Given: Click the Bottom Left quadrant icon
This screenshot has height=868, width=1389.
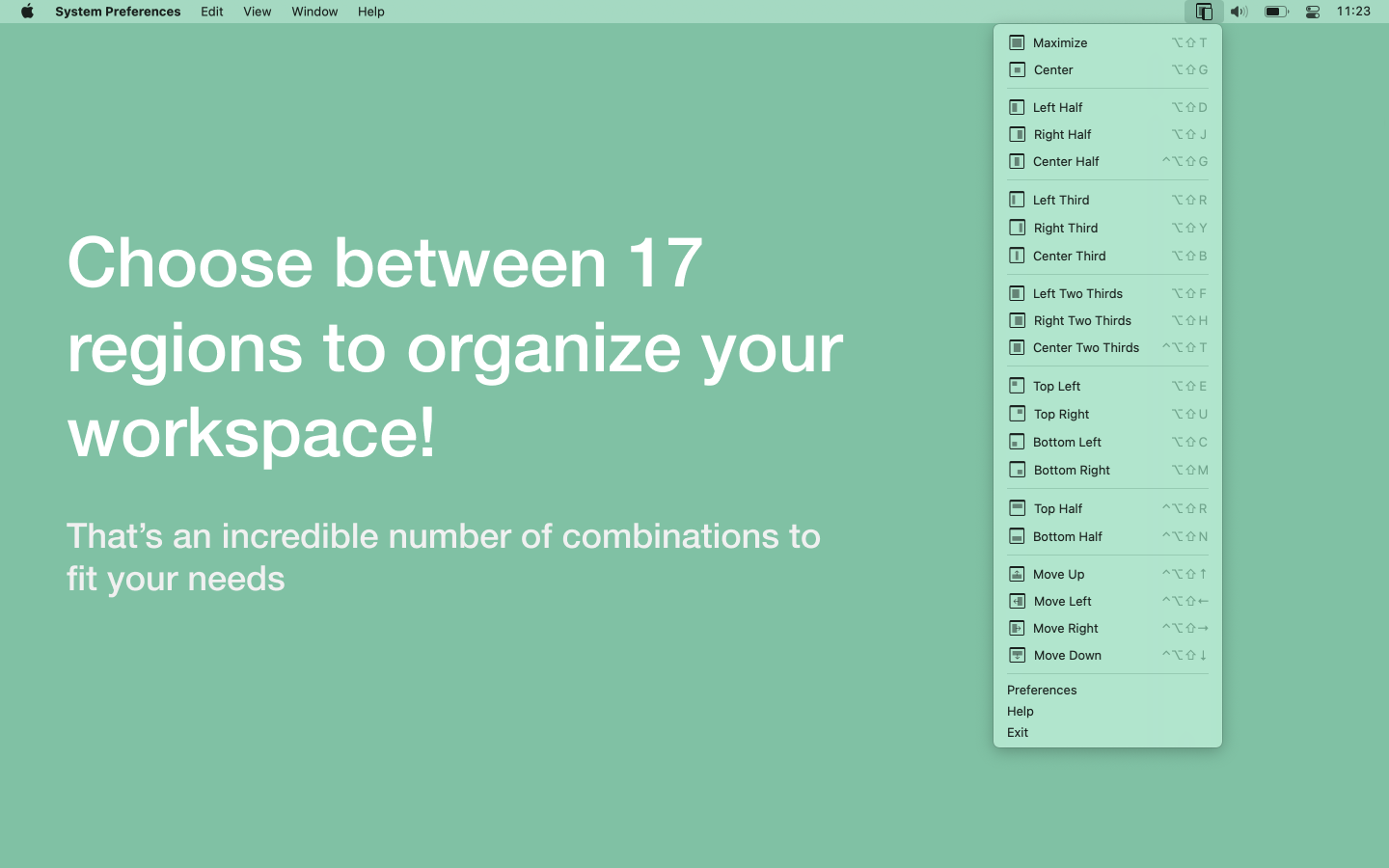Looking at the screenshot, I should 1017,442.
